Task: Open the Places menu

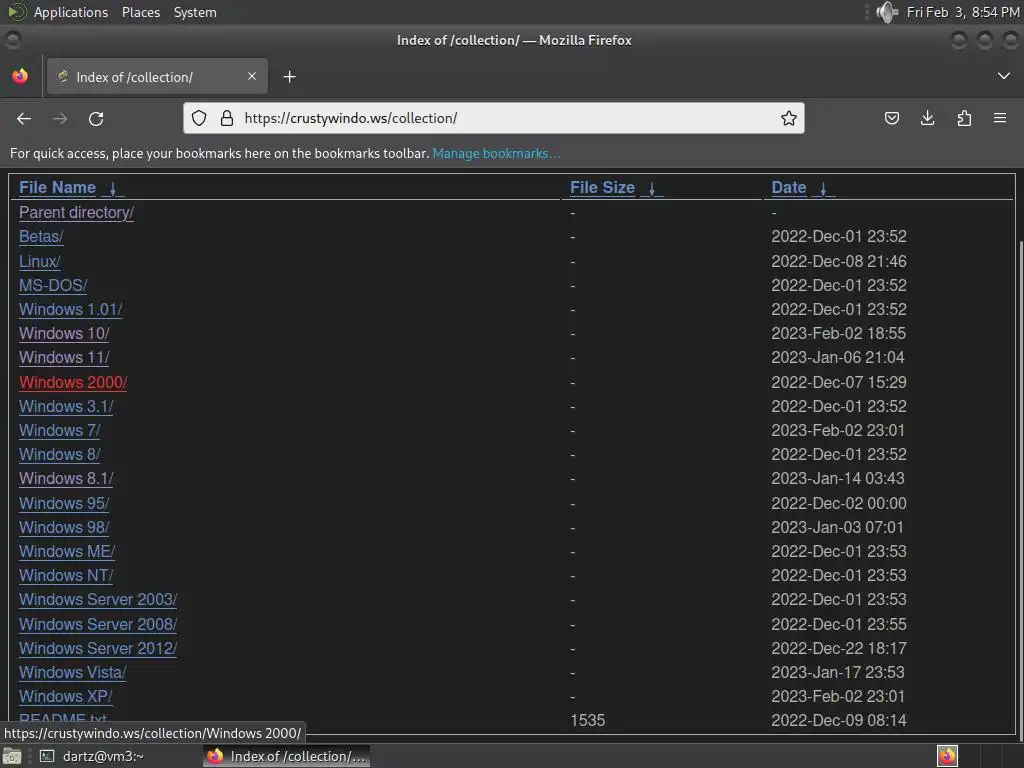Action: click(140, 12)
